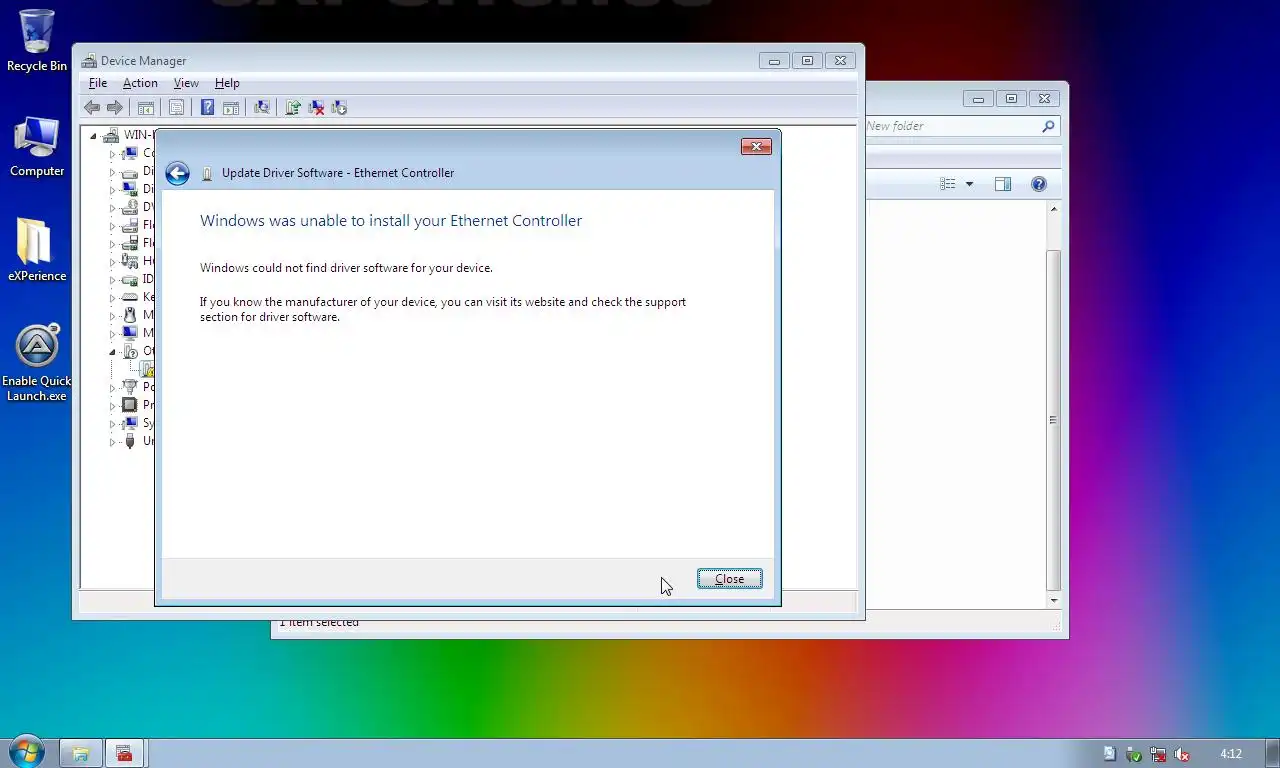Select the Mice category icon in device tree
This screenshot has width=1280, height=768.
click(x=129, y=315)
